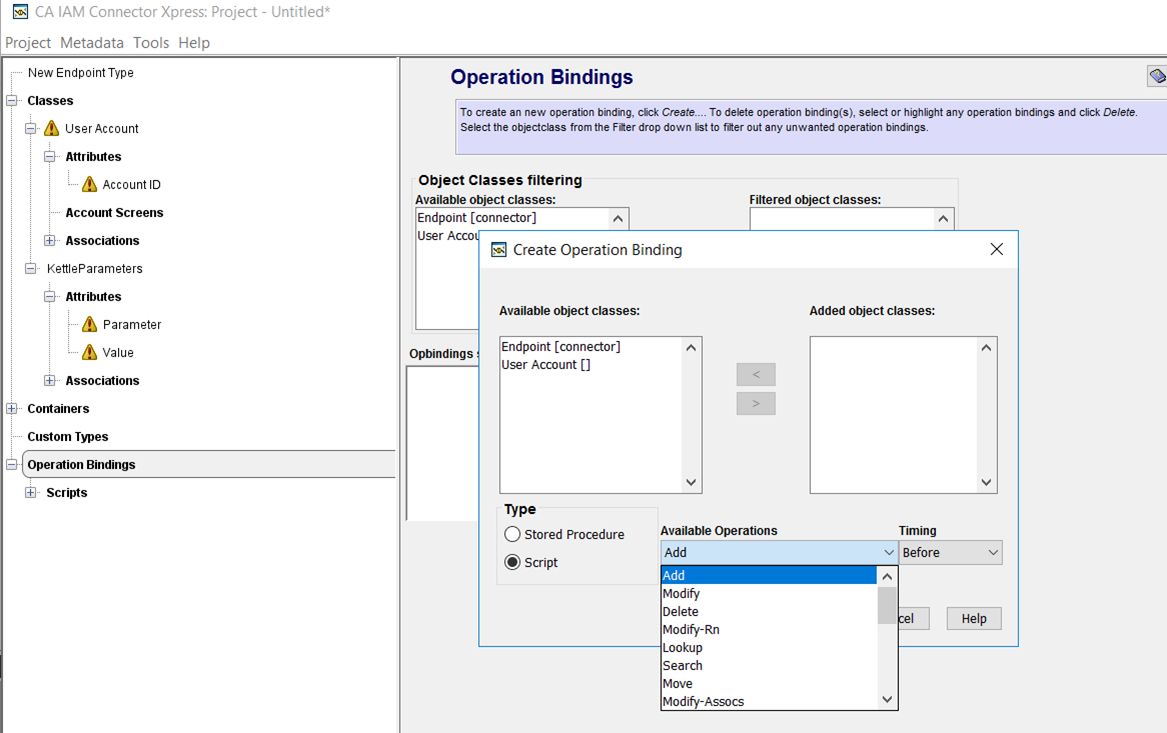Expand the Scripts tree node

pos(31,493)
